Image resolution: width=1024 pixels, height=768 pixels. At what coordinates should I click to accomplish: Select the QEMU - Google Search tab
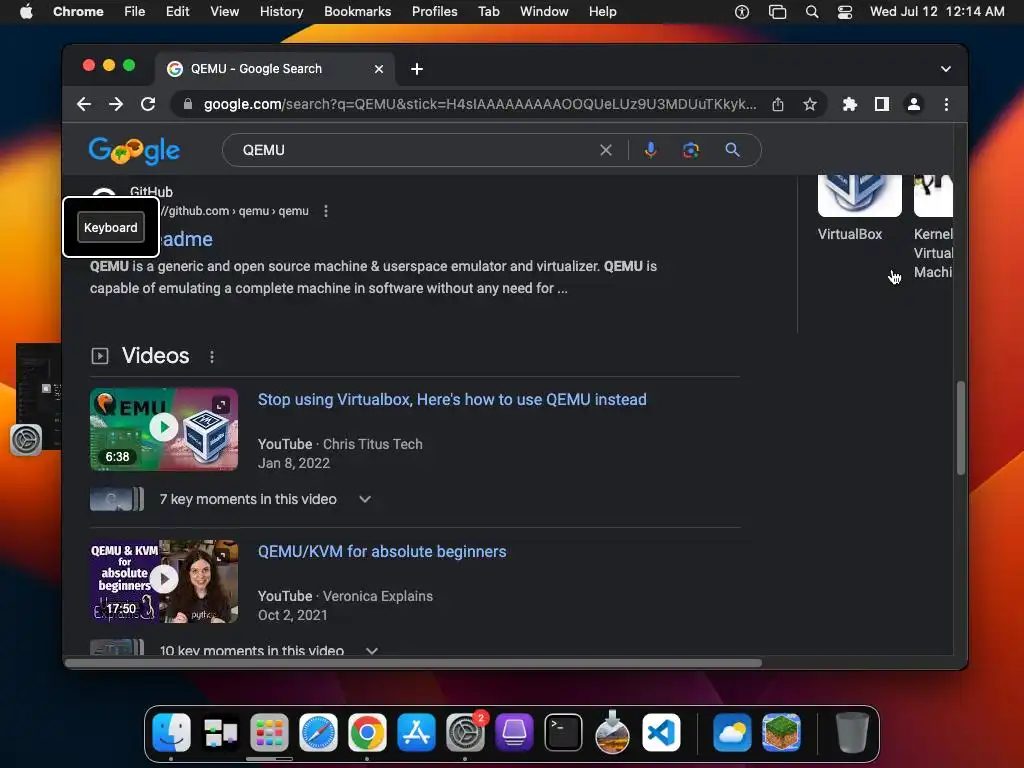[274, 69]
